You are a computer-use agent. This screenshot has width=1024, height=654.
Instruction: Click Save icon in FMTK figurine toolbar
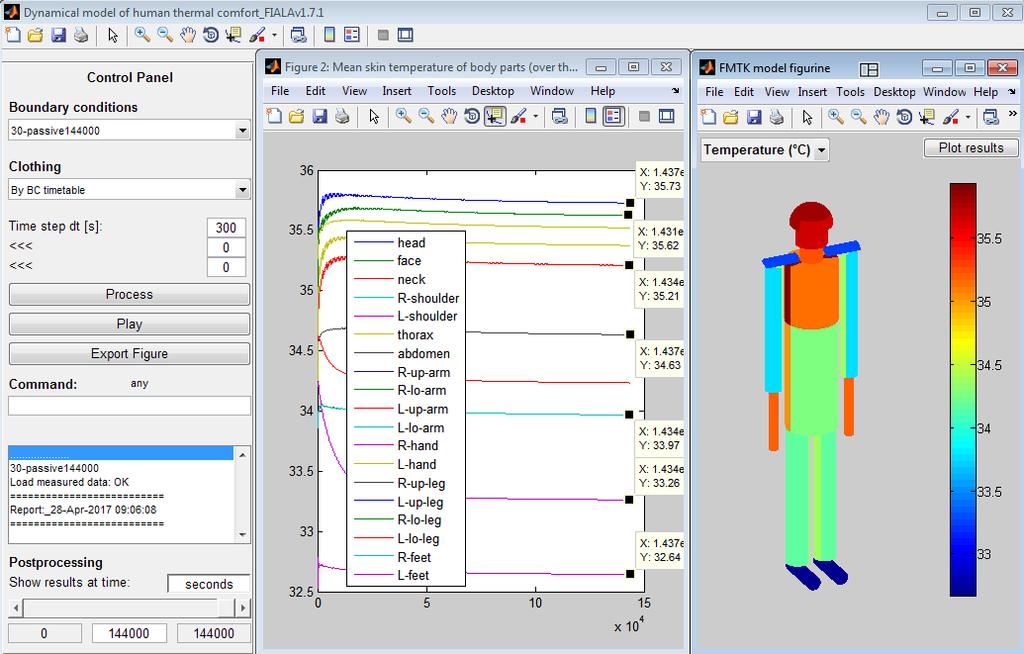[754, 117]
